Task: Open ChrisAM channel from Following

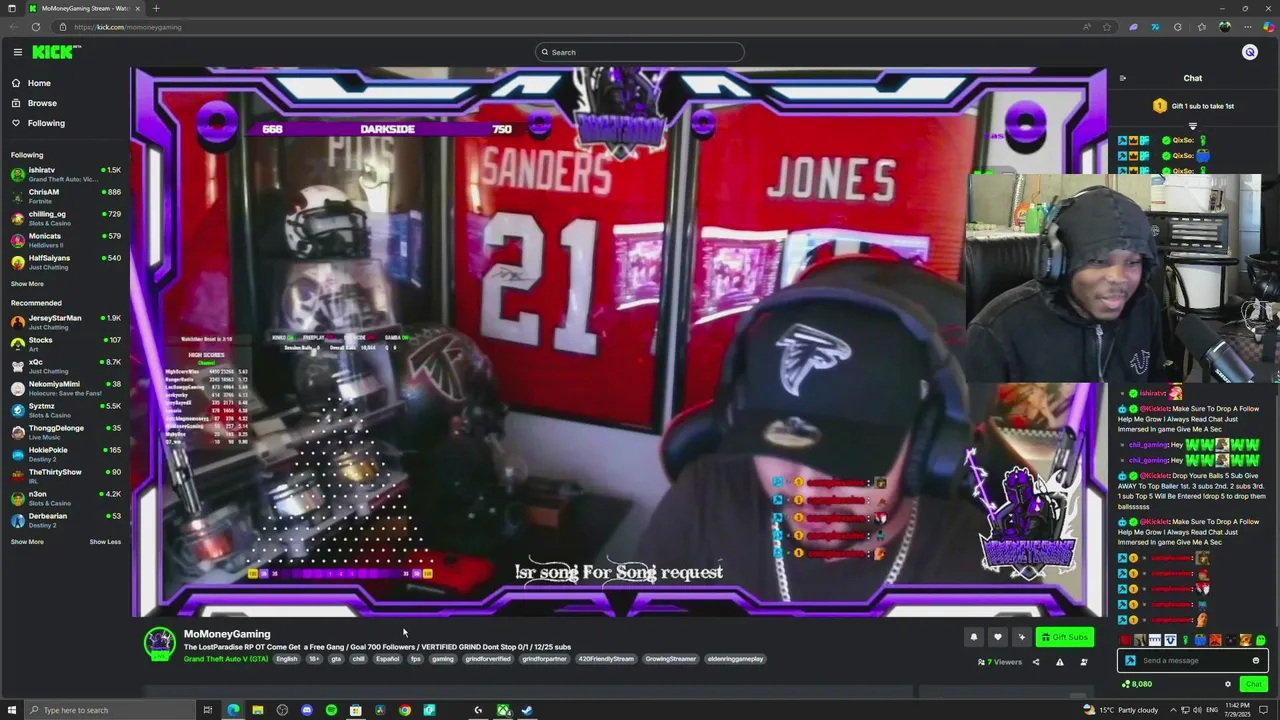Action: coord(65,196)
